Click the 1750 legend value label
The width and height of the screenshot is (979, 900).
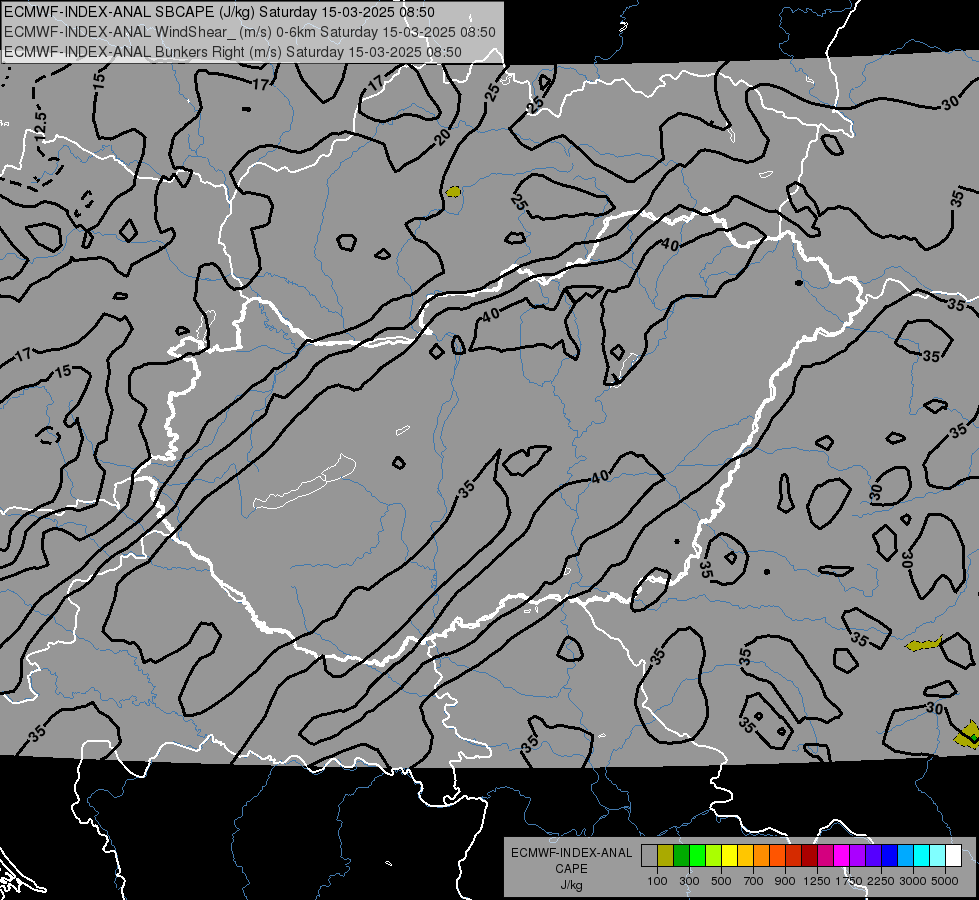click(x=849, y=881)
